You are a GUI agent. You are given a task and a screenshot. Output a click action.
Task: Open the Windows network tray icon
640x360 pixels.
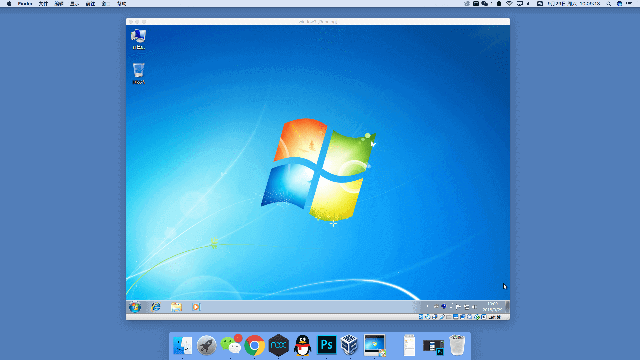pos(467,307)
